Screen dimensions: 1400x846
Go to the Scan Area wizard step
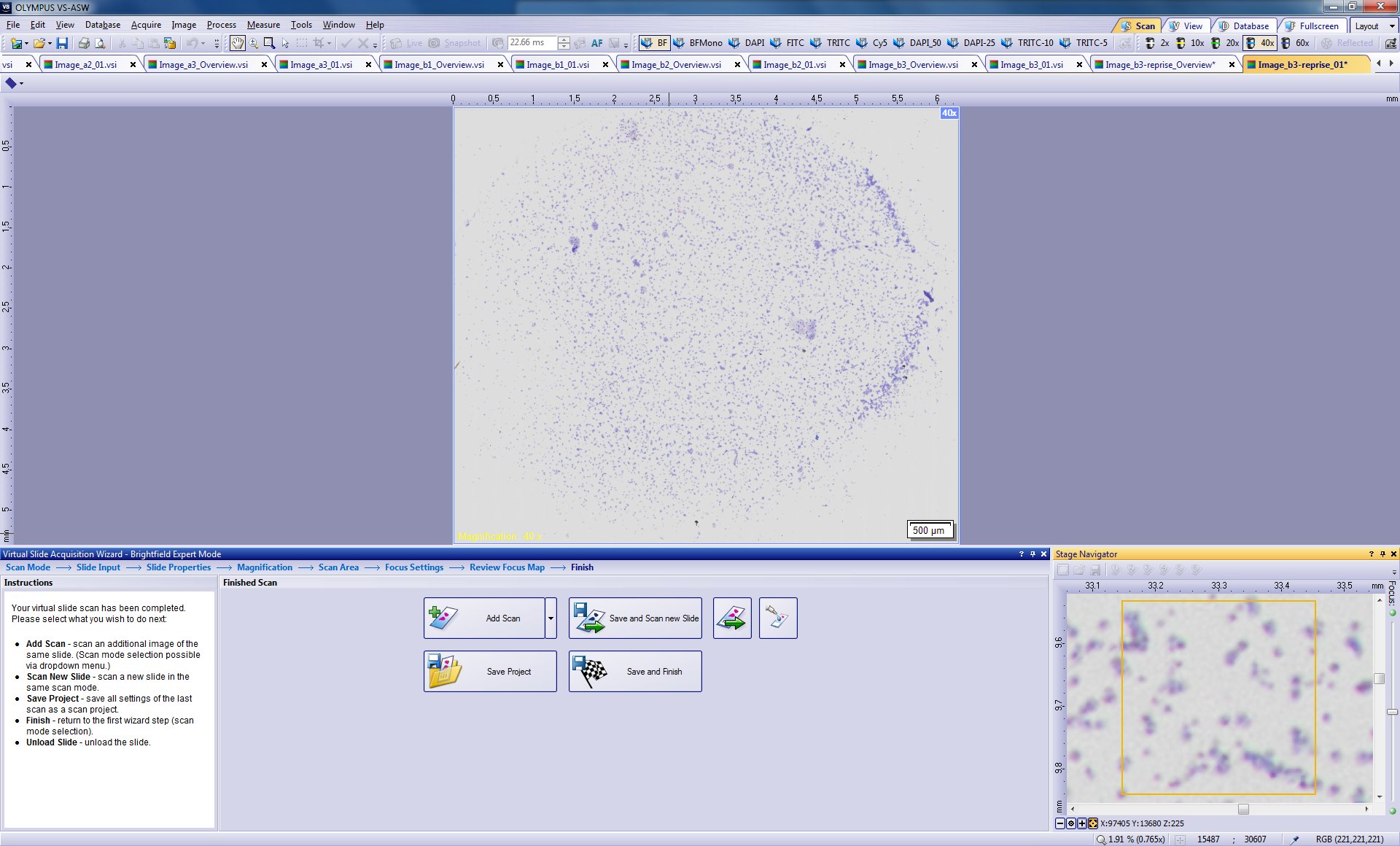[338, 567]
